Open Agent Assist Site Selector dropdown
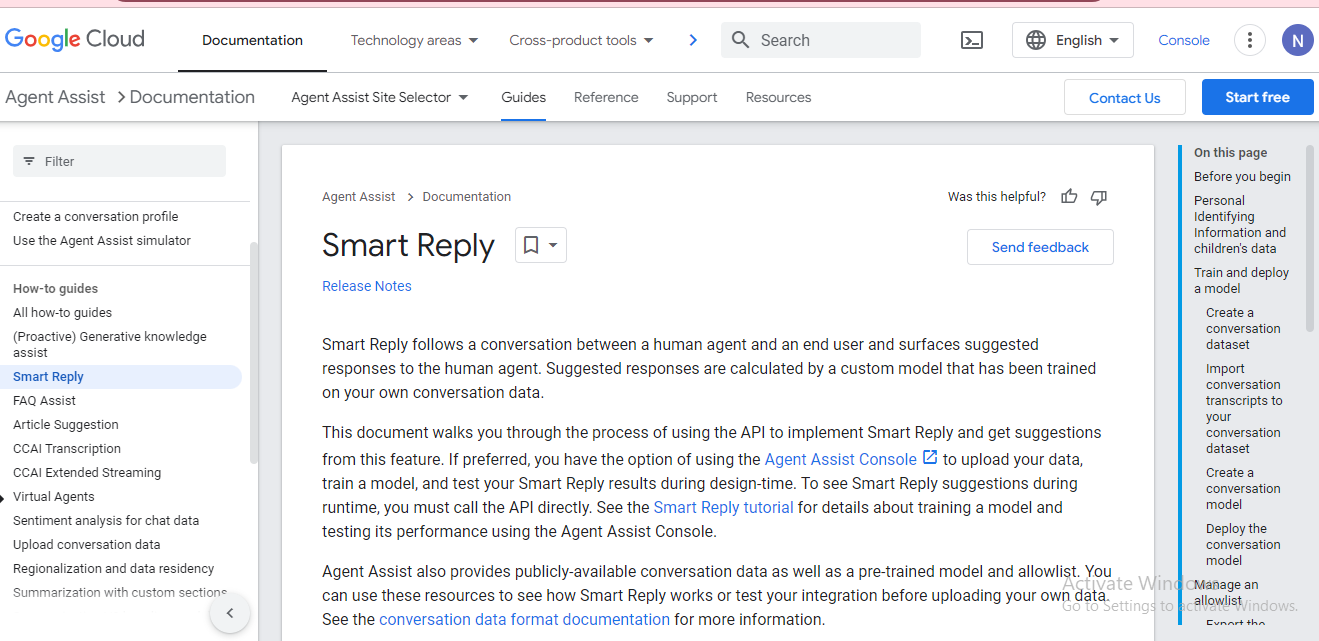 tap(380, 97)
